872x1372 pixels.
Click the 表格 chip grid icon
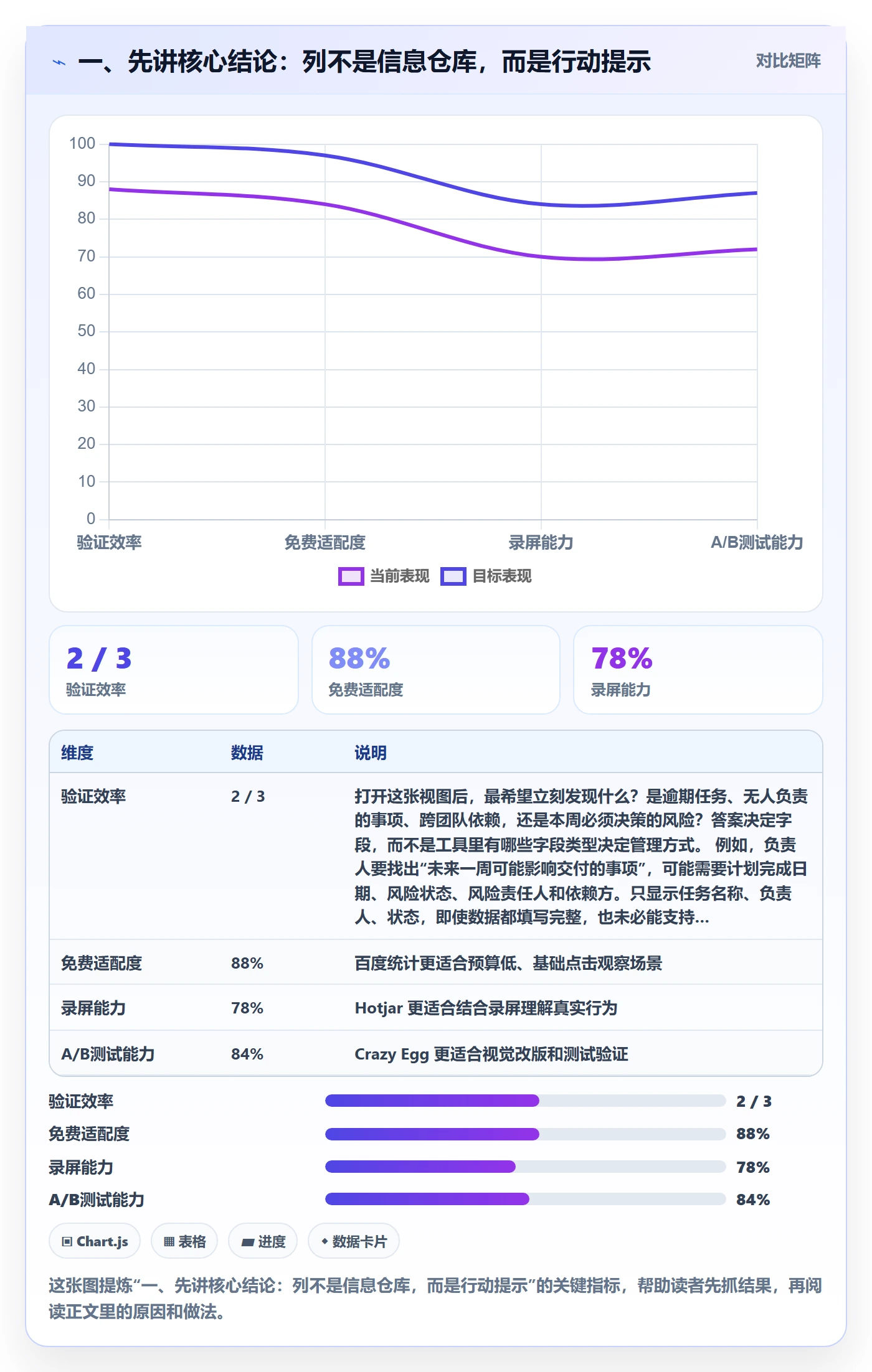point(169,1242)
